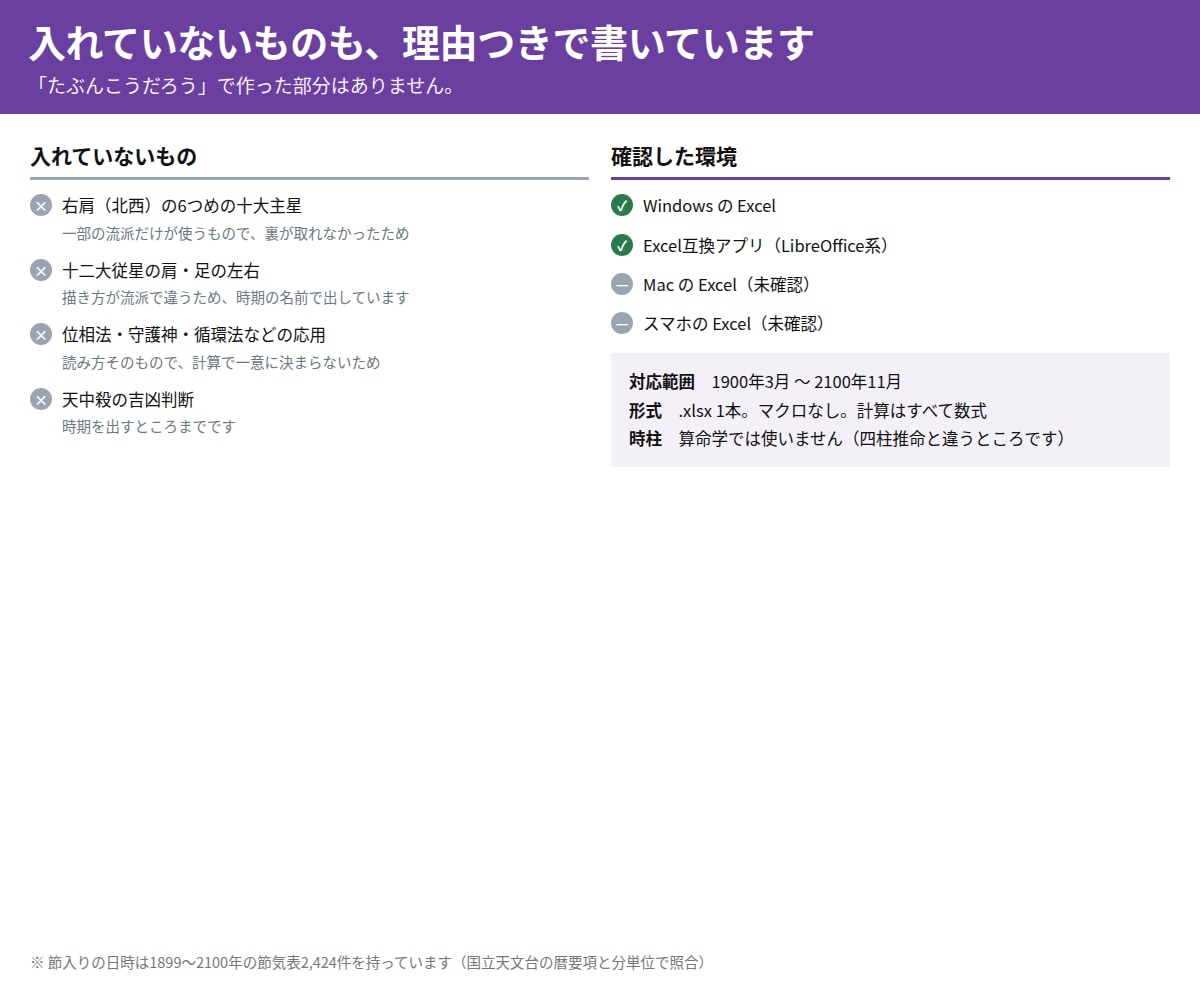
Task: Click the note 描き方が流派で違うため、時期の名前で出しています
Action: coord(235,298)
